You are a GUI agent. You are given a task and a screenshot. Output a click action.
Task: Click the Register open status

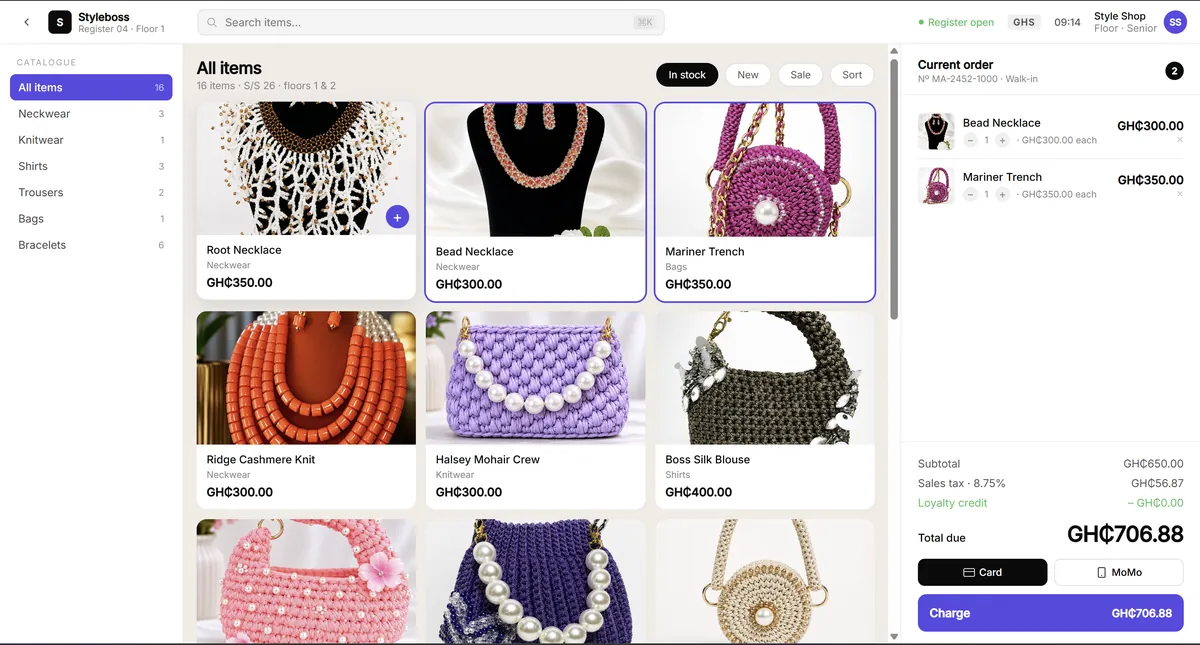pos(956,22)
